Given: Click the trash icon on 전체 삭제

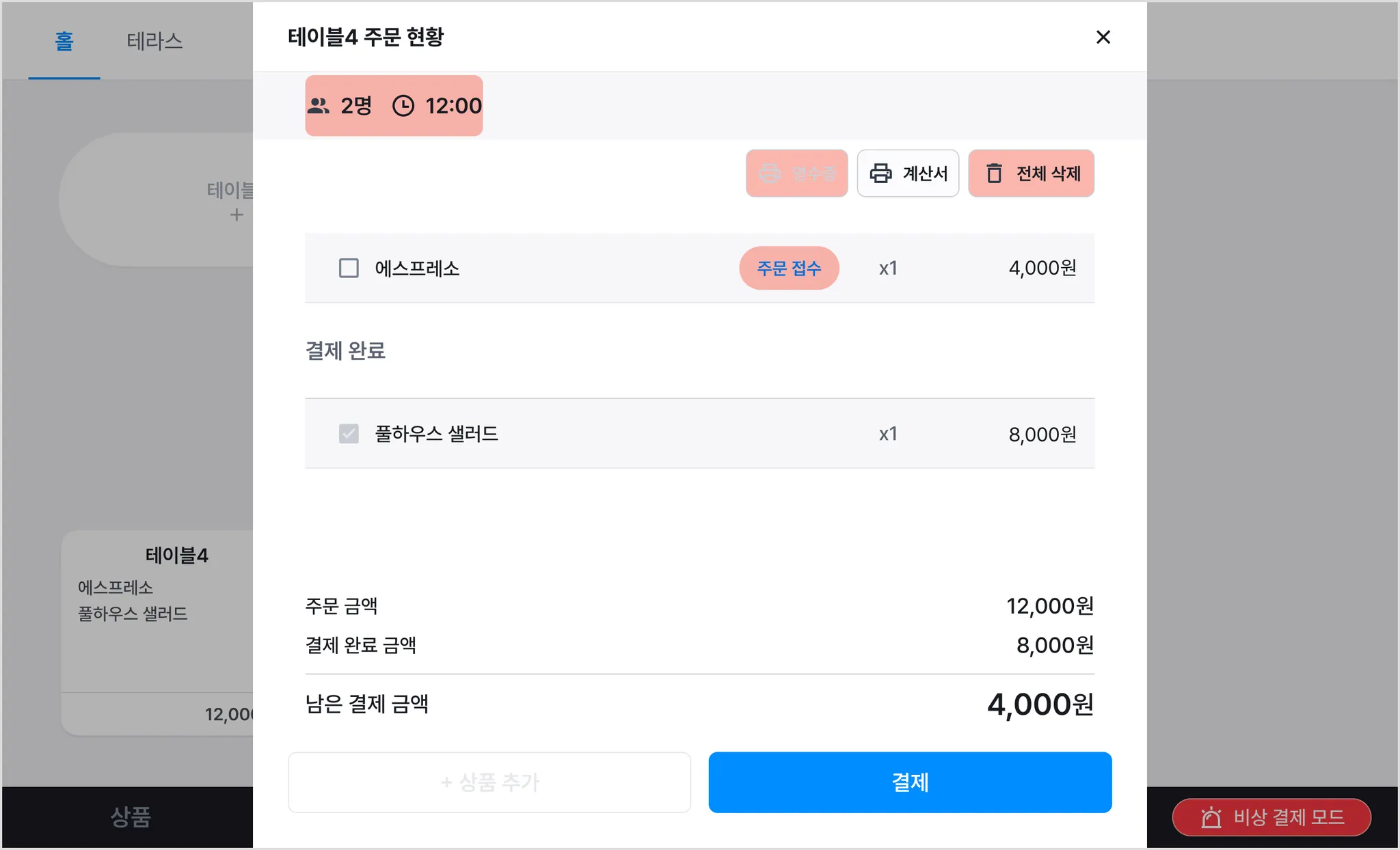Looking at the screenshot, I should (994, 174).
